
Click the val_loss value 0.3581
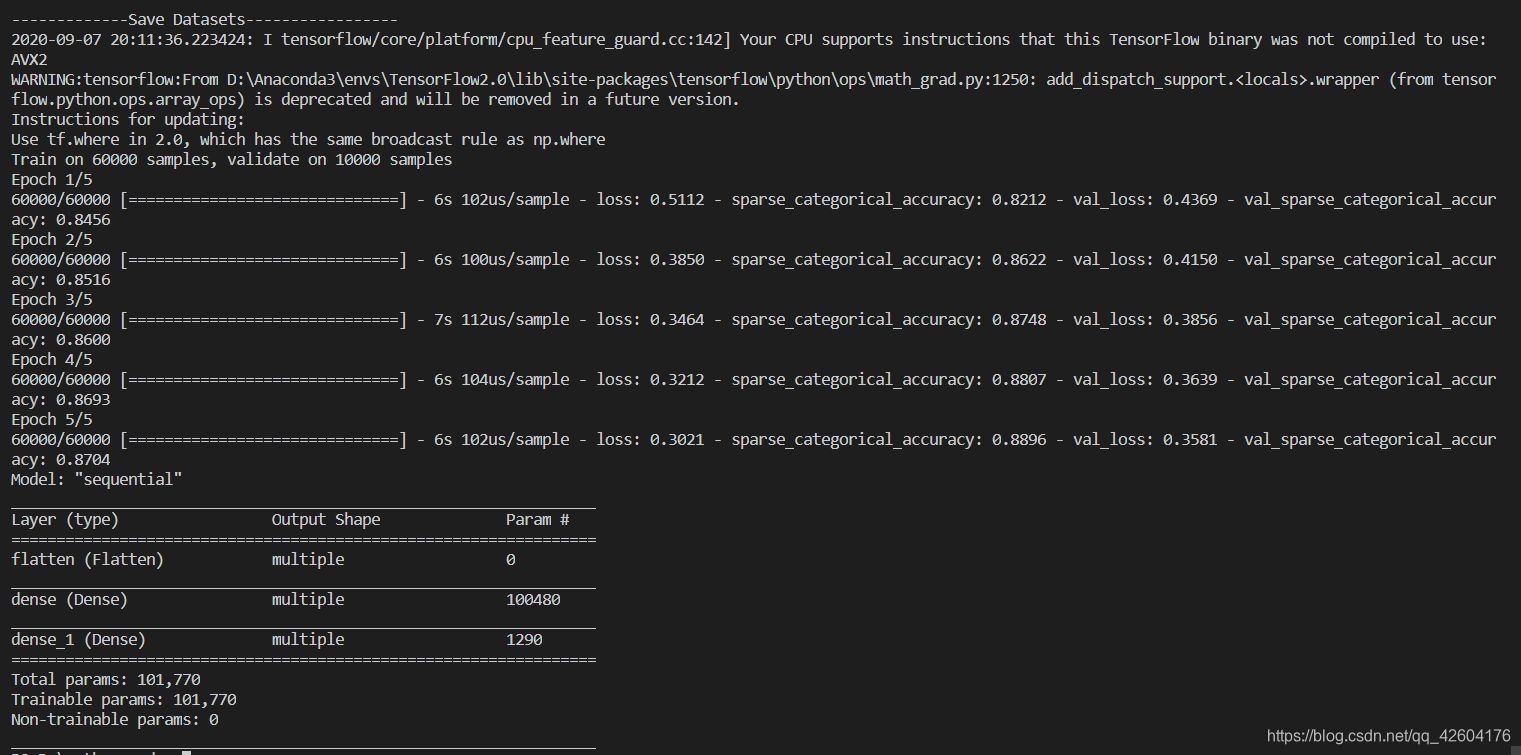1190,440
